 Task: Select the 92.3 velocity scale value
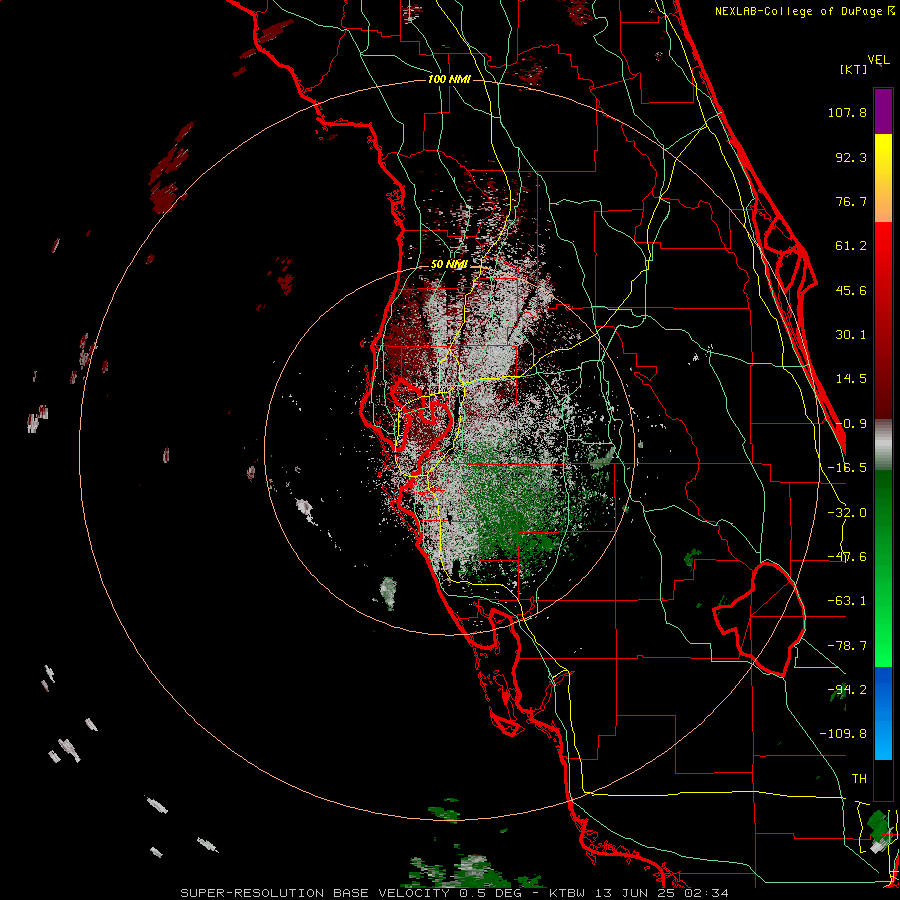pos(851,157)
